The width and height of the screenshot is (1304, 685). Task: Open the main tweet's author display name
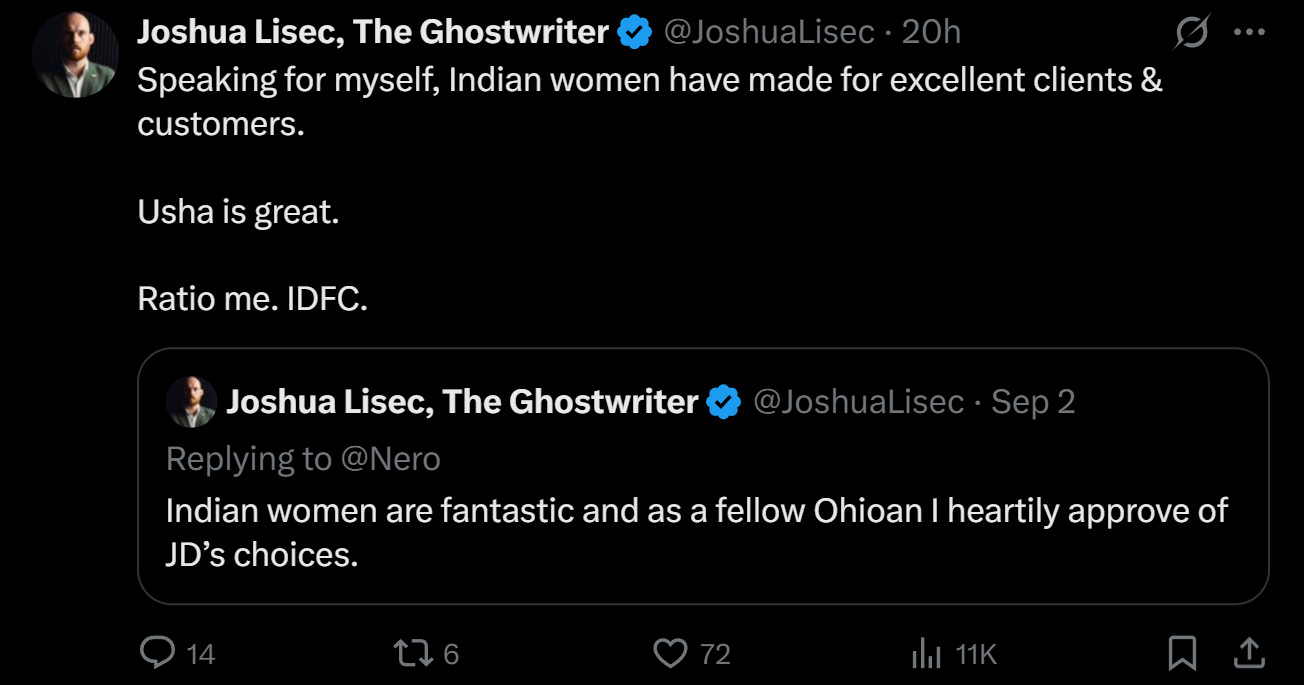coord(372,33)
